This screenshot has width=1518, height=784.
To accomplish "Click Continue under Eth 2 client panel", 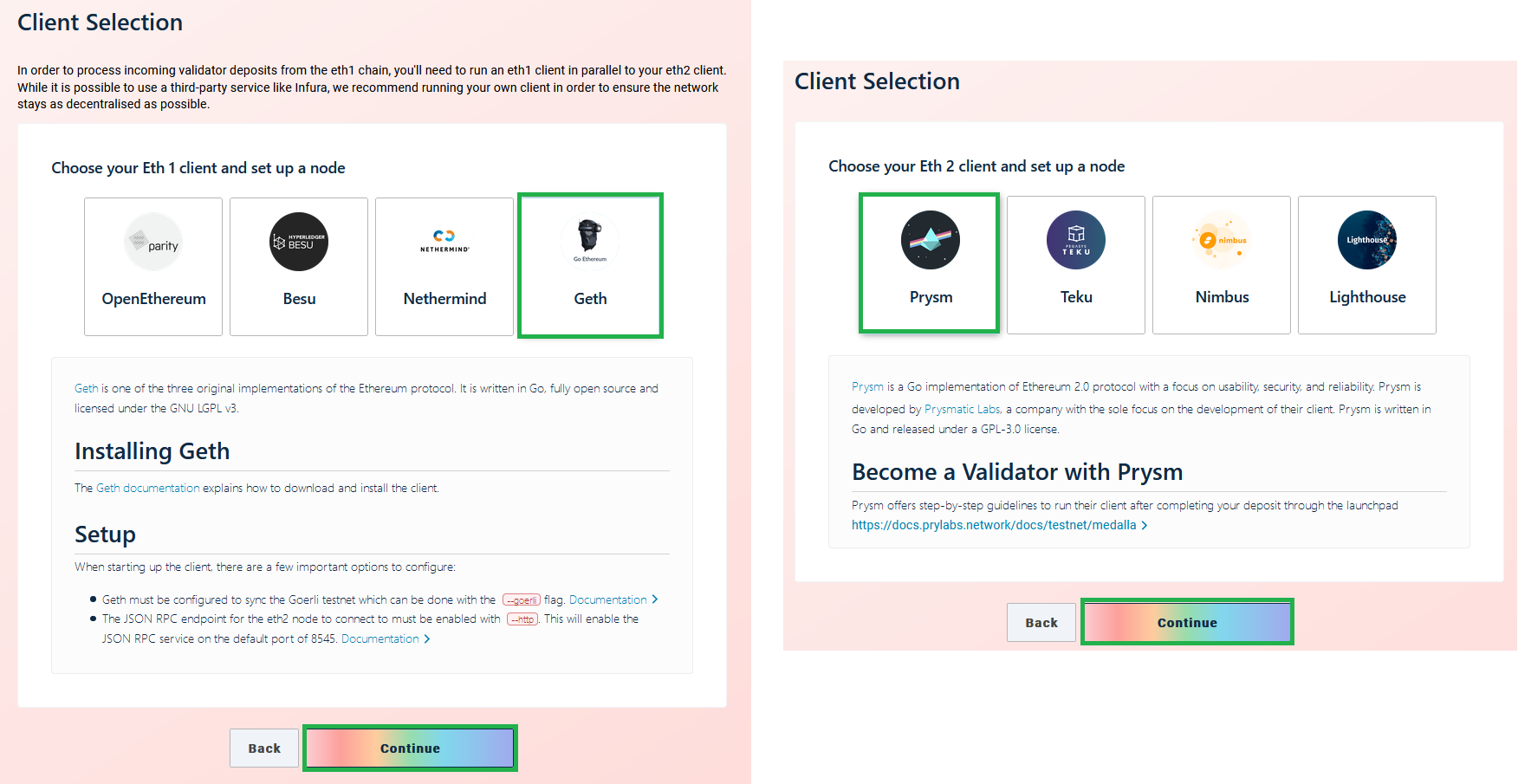I will [x=1187, y=622].
